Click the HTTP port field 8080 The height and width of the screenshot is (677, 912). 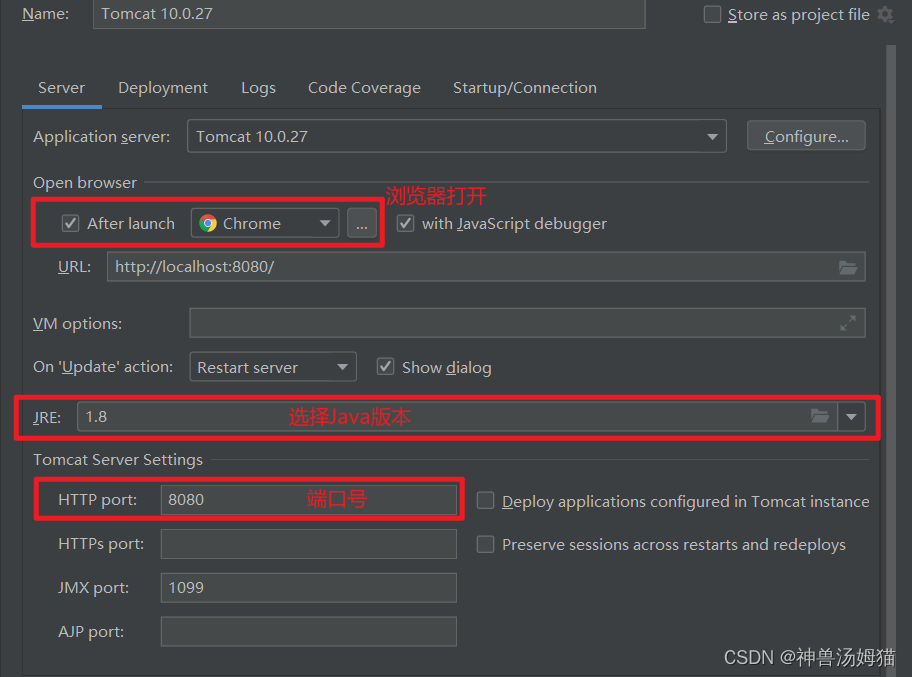(309, 500)
